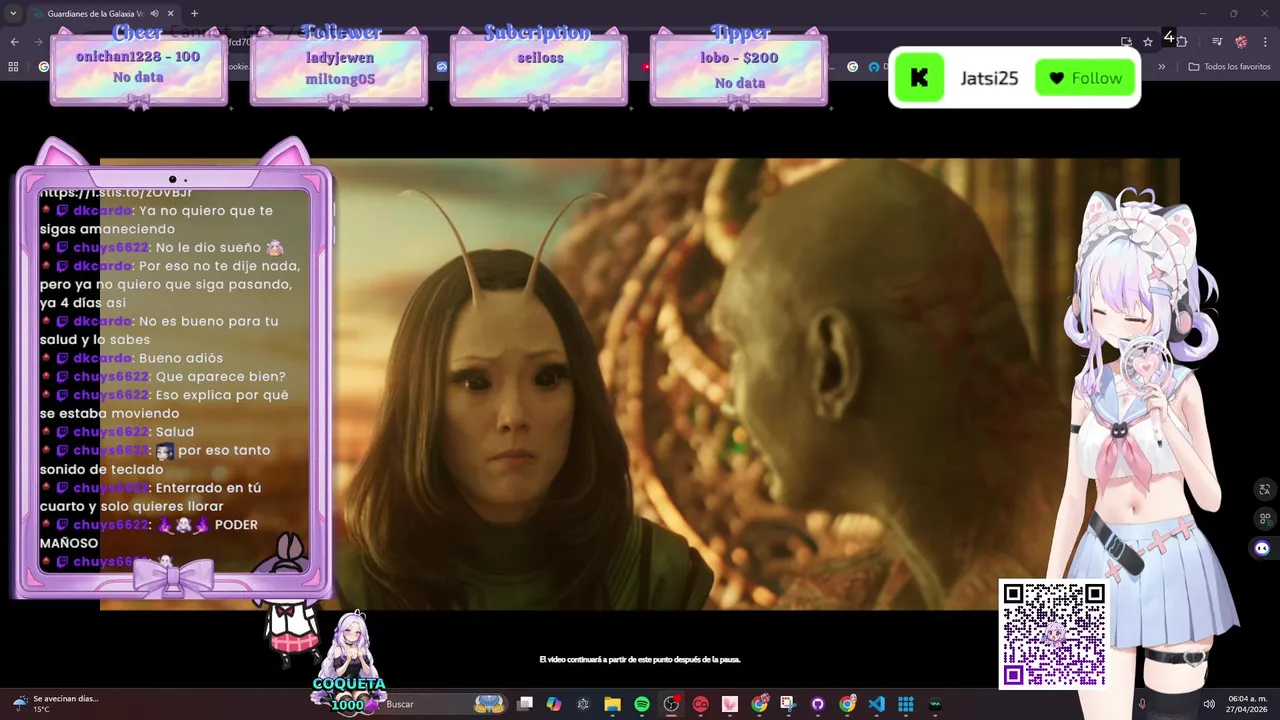Open a new browser tab
The height and width of the screenshot is (720, 1280).
coord(194,14)
